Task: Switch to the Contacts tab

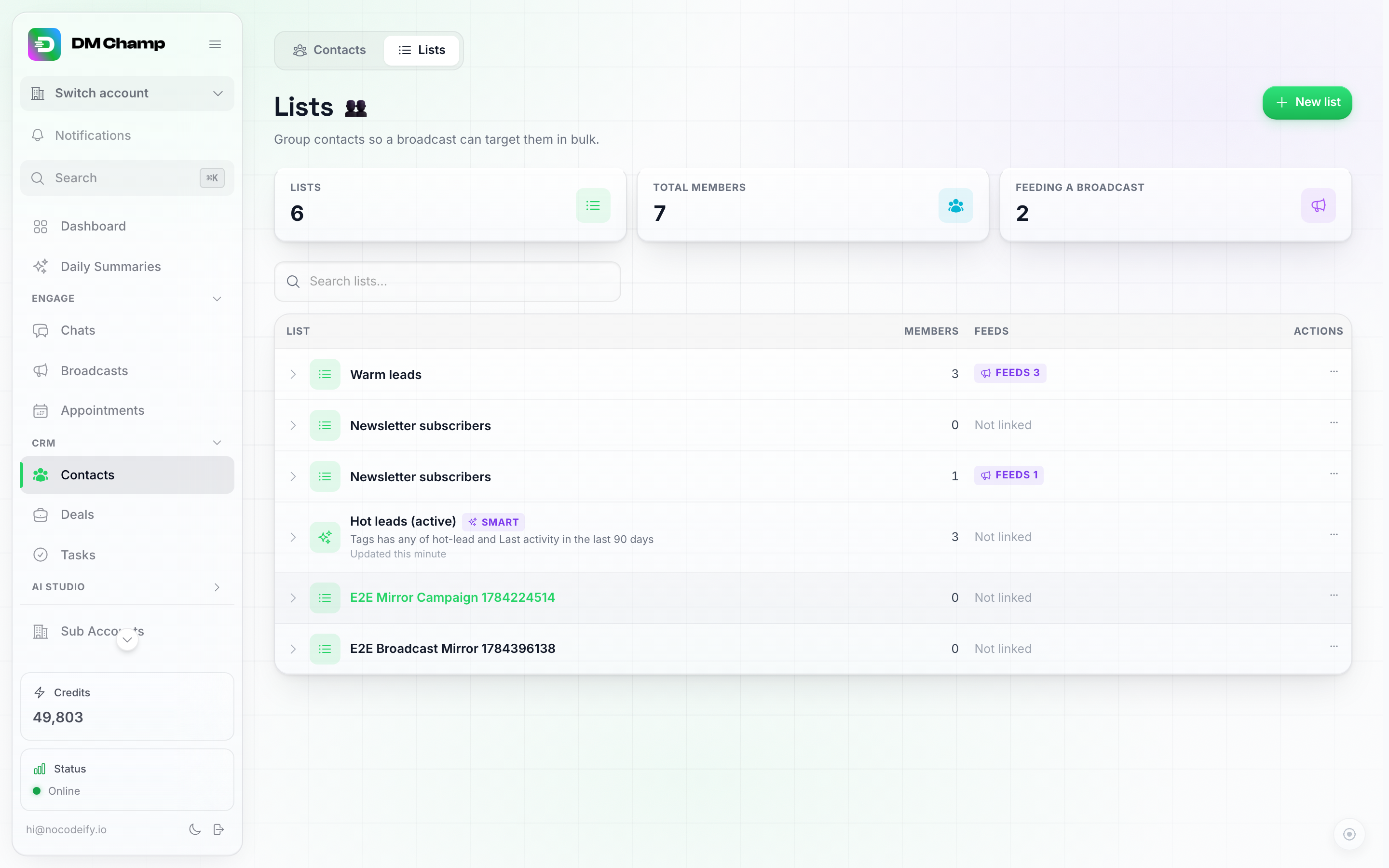Action: point(329,50)
